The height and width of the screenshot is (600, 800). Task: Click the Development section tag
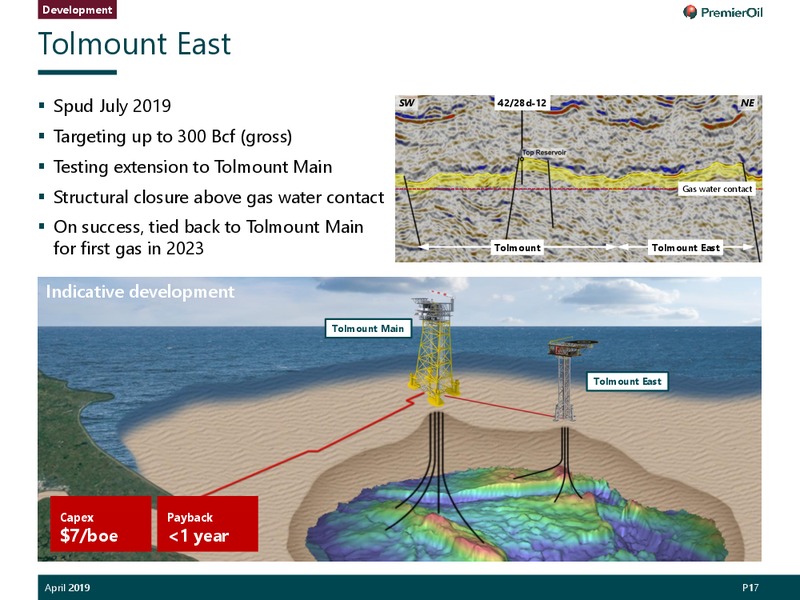click(77, 9)
